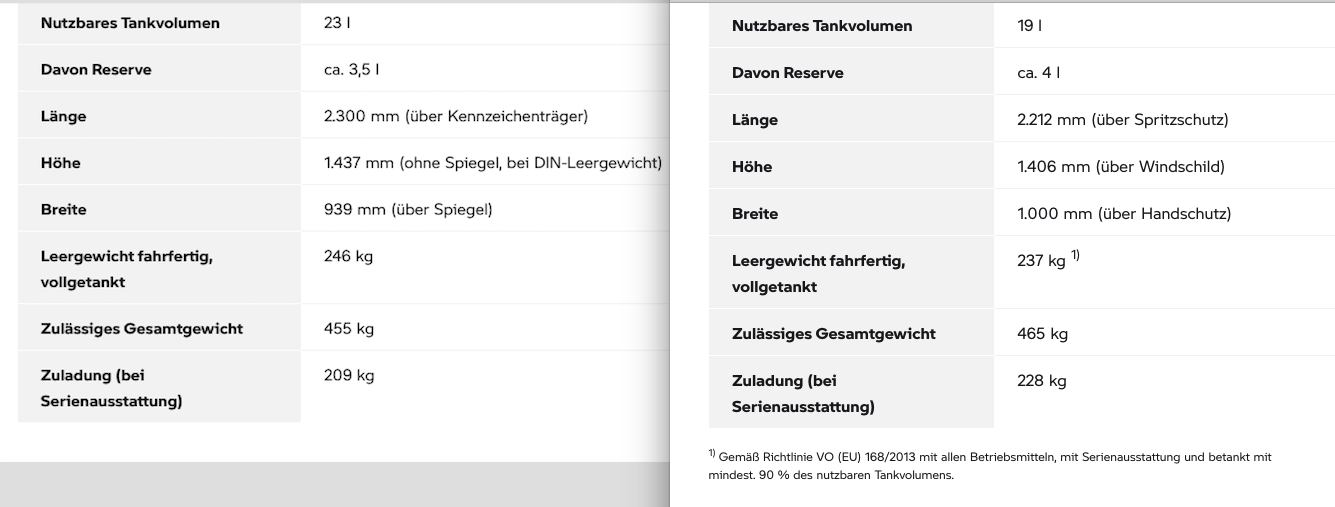Select the 209 kg Zuladung value
Viewport: 1335px width, 507px height.
point(348,376)
